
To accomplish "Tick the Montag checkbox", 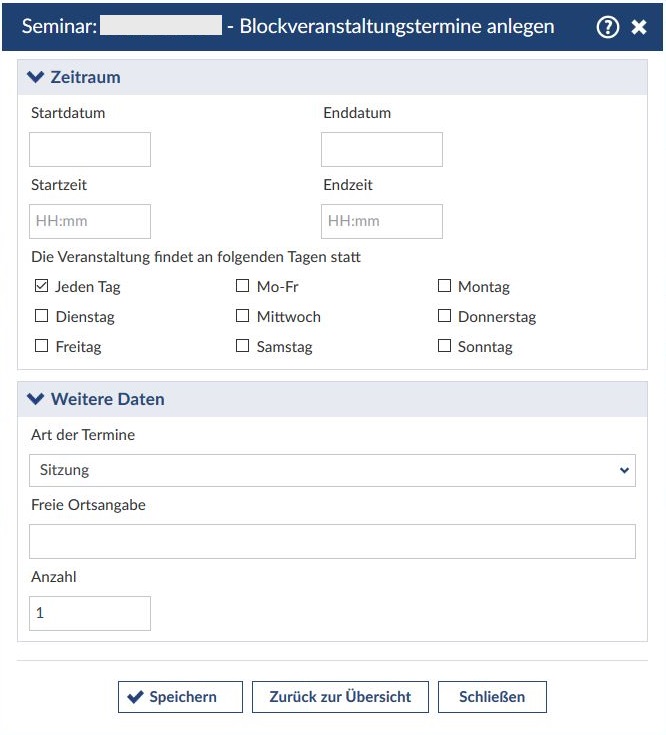I will click(445, 287).
